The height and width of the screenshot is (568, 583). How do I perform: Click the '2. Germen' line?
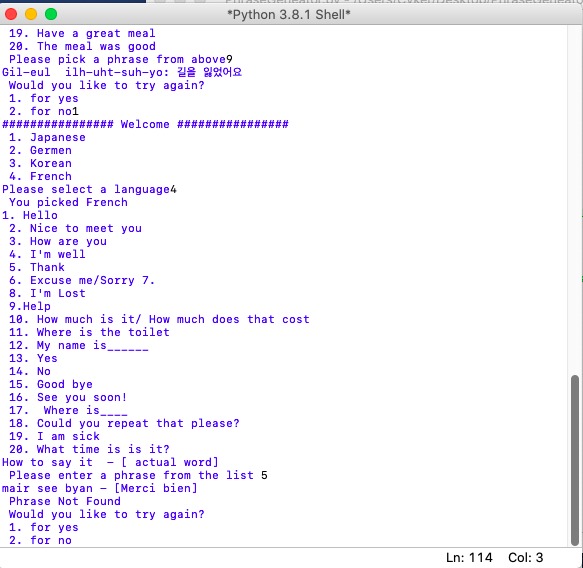click(x=40, y=150)
